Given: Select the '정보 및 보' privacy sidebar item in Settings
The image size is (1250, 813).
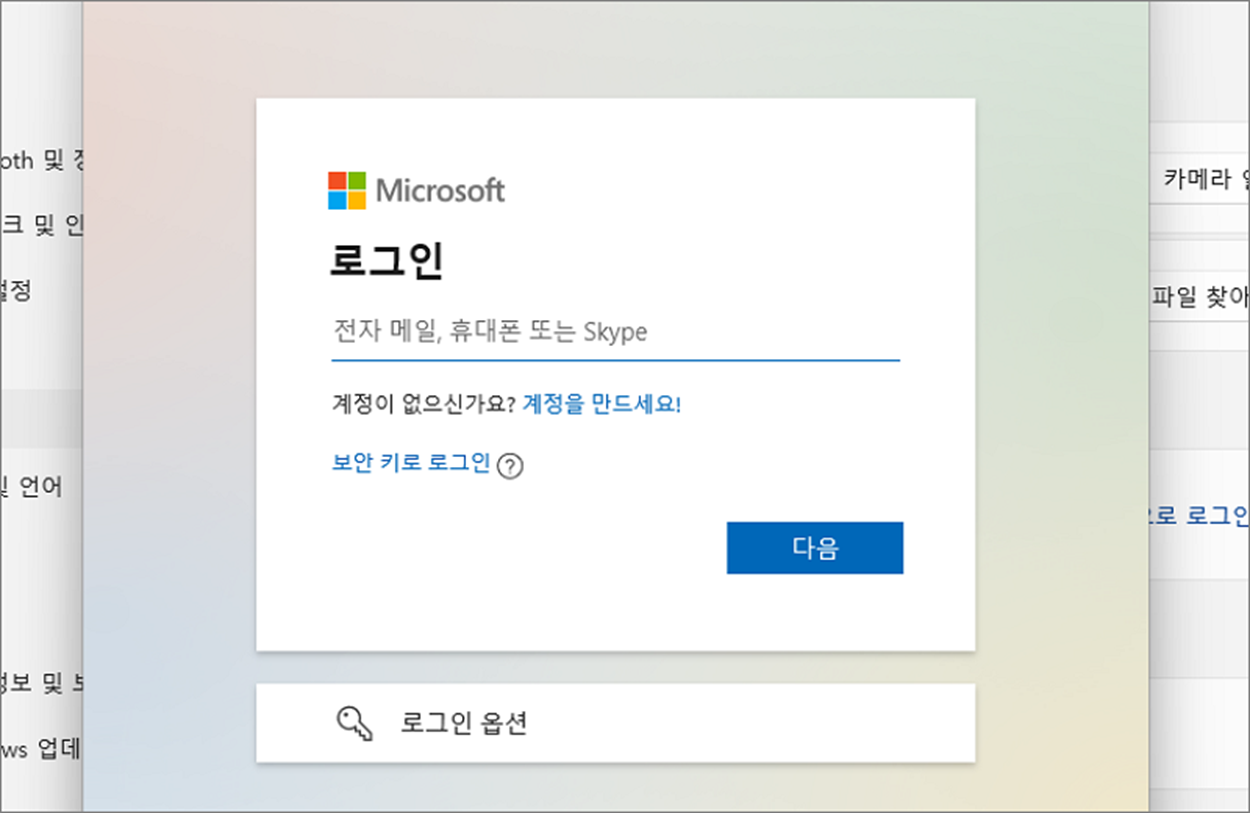Looking at the screenshot, I should [40, 684].
